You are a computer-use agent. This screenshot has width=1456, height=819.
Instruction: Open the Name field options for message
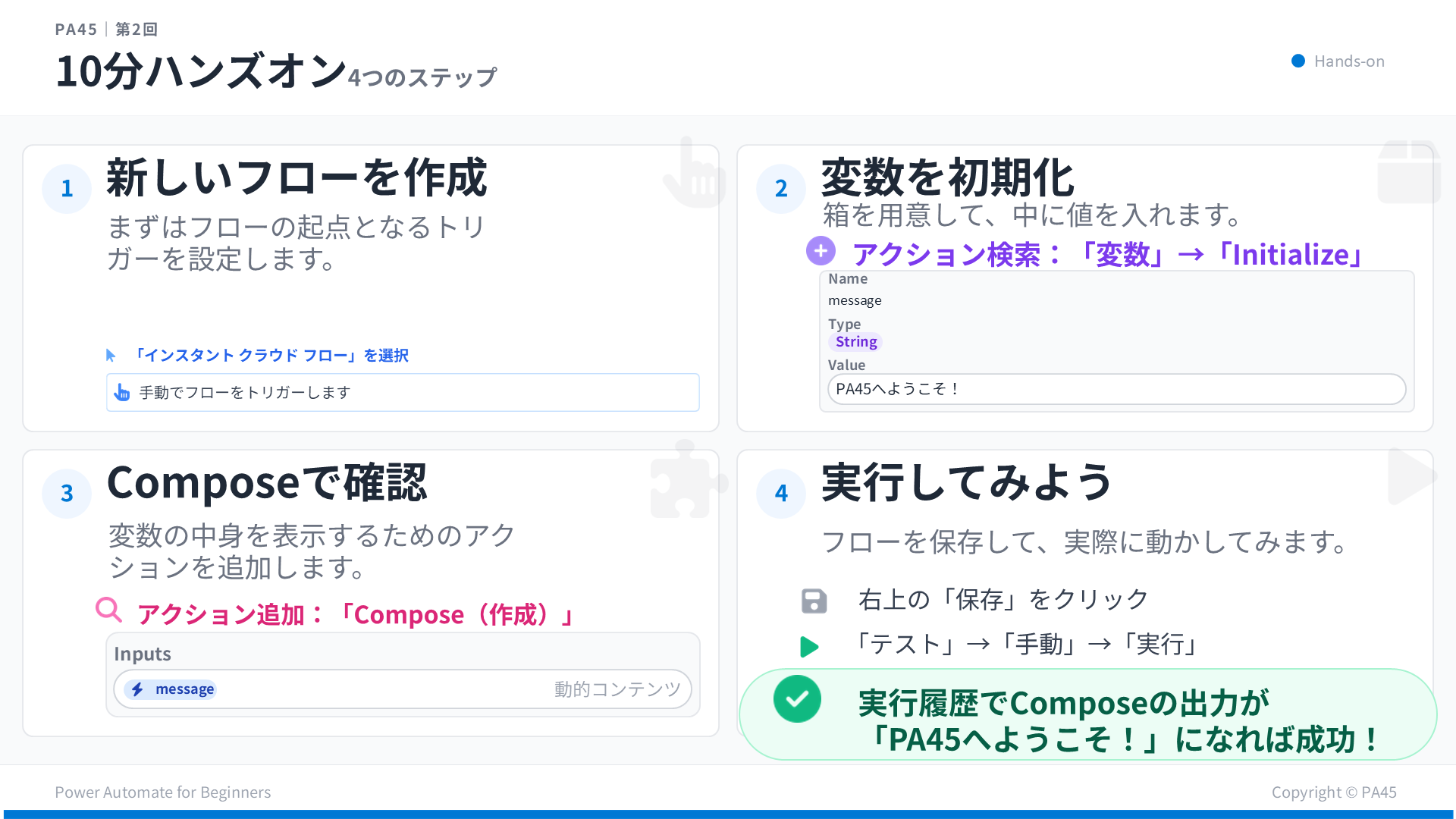point(855,300)
